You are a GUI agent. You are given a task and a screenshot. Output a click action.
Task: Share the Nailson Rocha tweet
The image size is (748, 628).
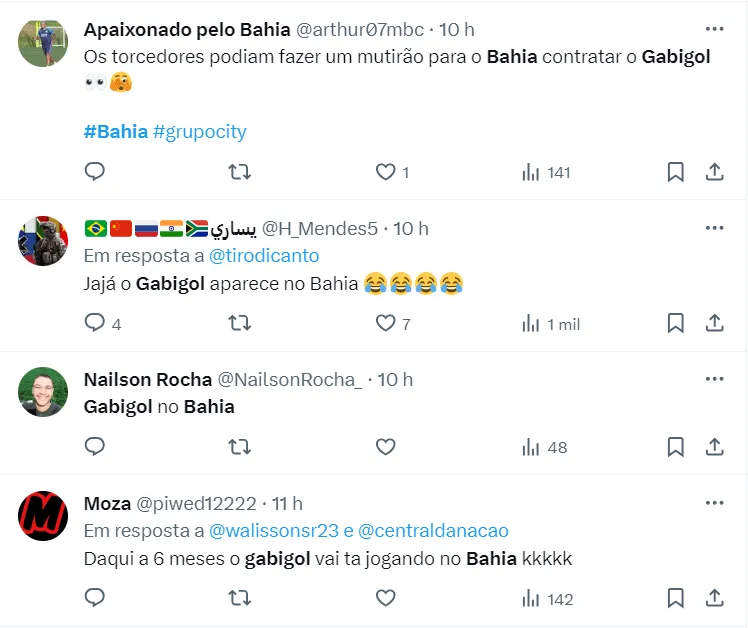pos(715,447)
